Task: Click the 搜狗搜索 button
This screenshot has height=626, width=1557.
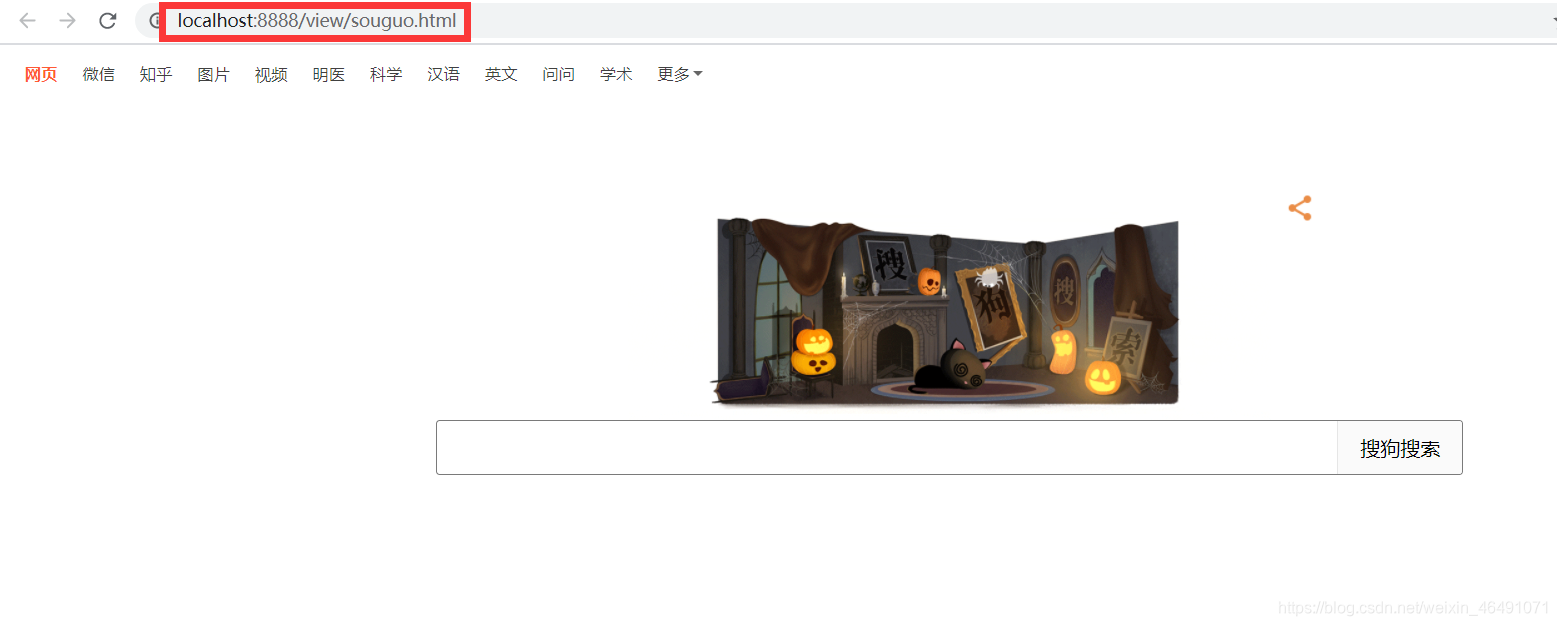Action: coord(1400,448)
